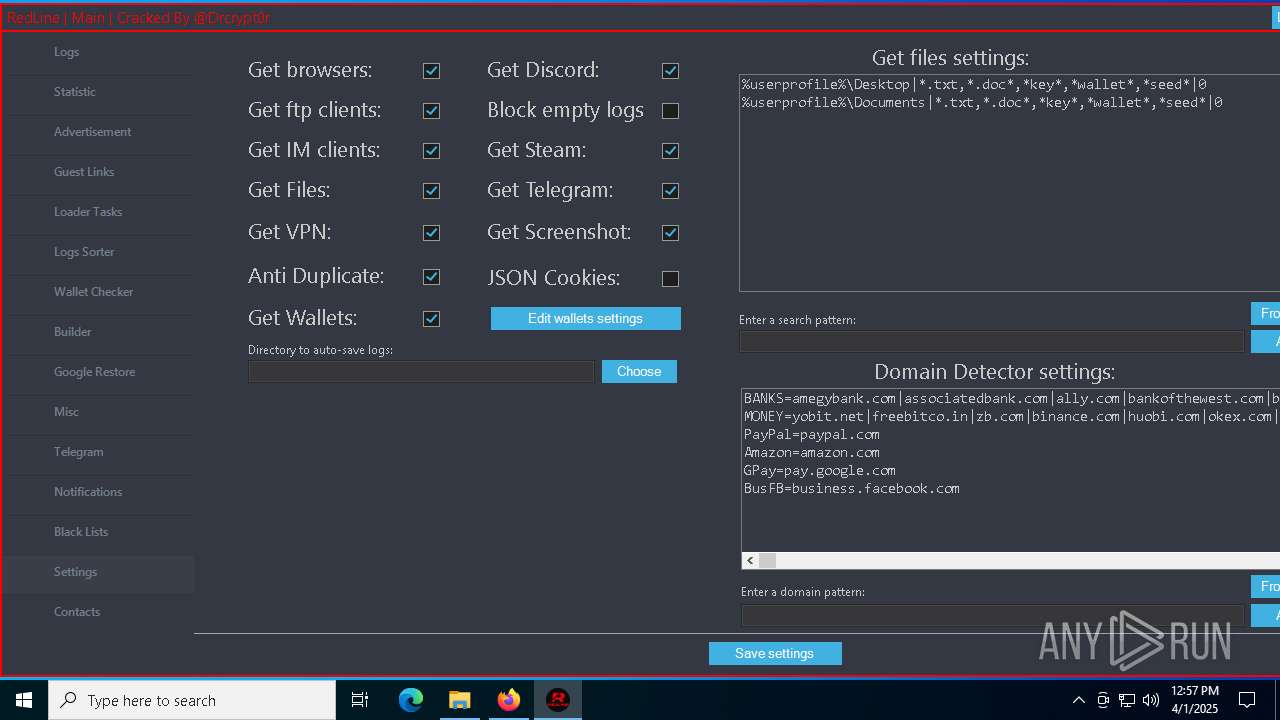This screenshot has width=1280, height=720.
Task: Select the Amazon=amazon.com line
Action: (812, 452)
